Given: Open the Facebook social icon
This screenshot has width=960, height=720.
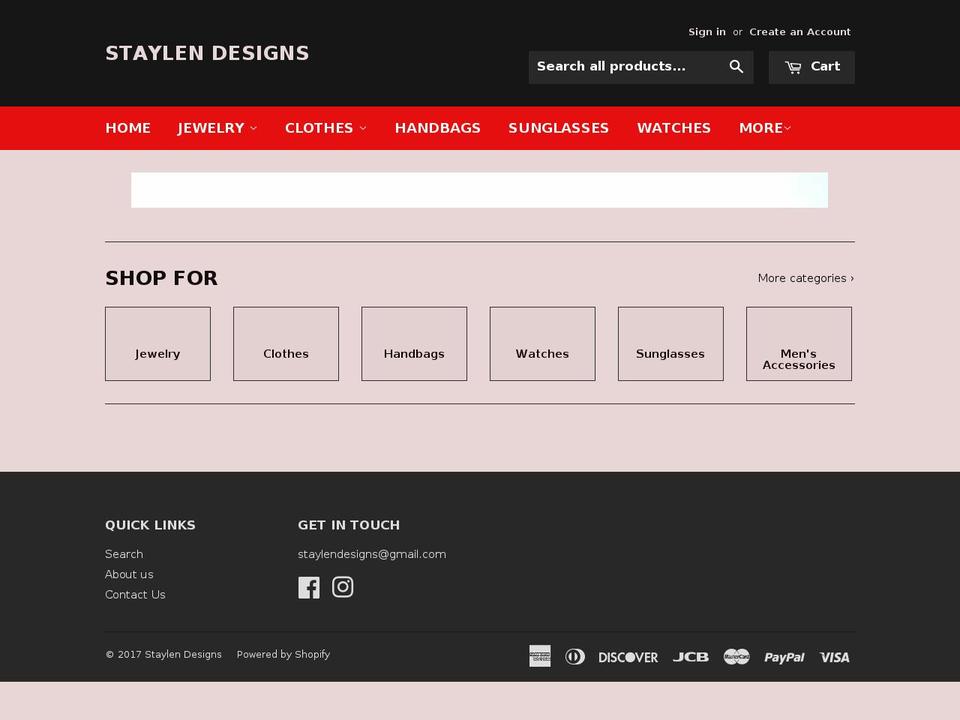Looking at the screenshot, I should point(309,588).
